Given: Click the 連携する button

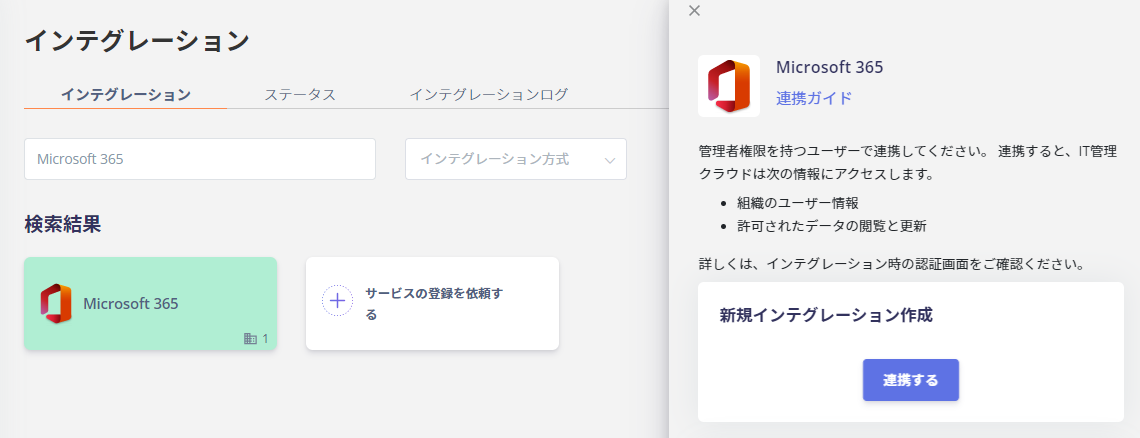Looking at the screenshot, I should point(911,380).
